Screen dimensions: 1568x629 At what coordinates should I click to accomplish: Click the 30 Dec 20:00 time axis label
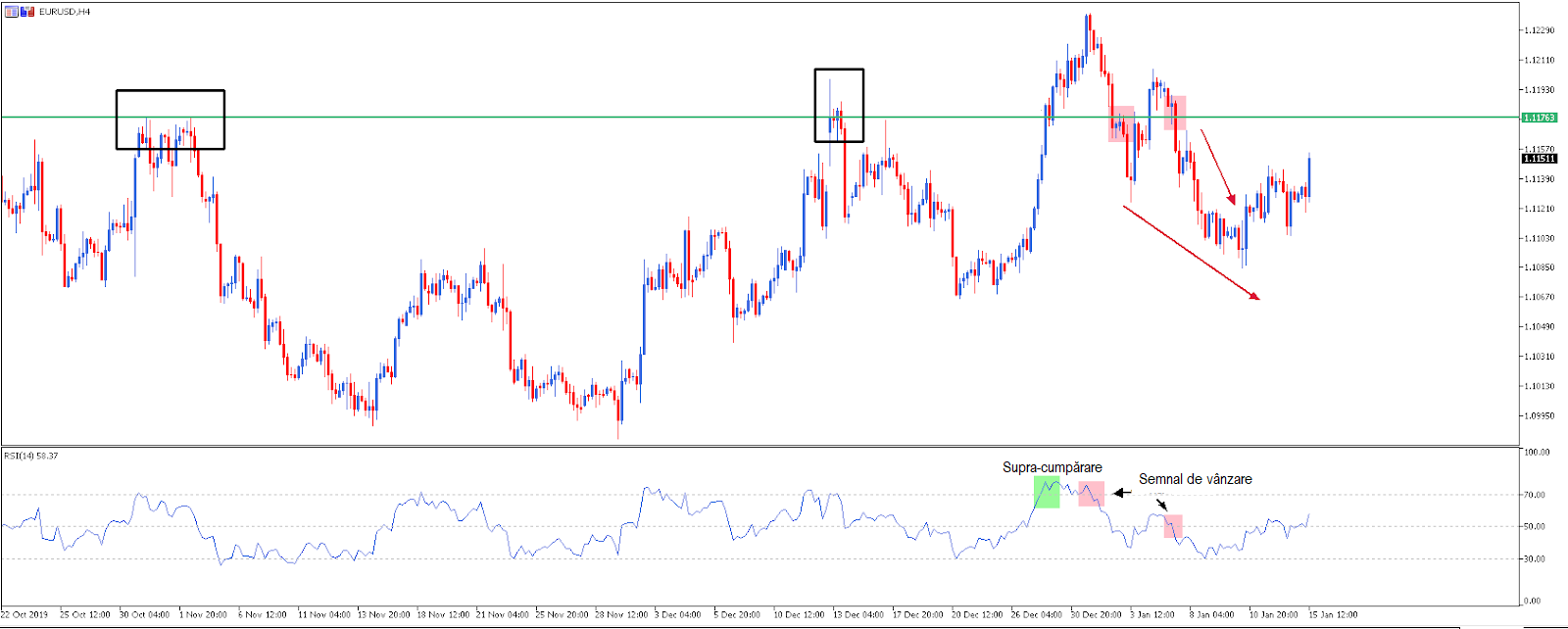tap(1097, 615)
